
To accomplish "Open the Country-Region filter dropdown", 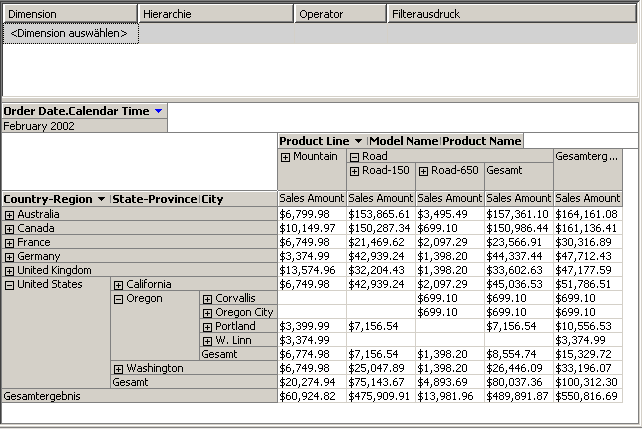I will coord(101,199).
